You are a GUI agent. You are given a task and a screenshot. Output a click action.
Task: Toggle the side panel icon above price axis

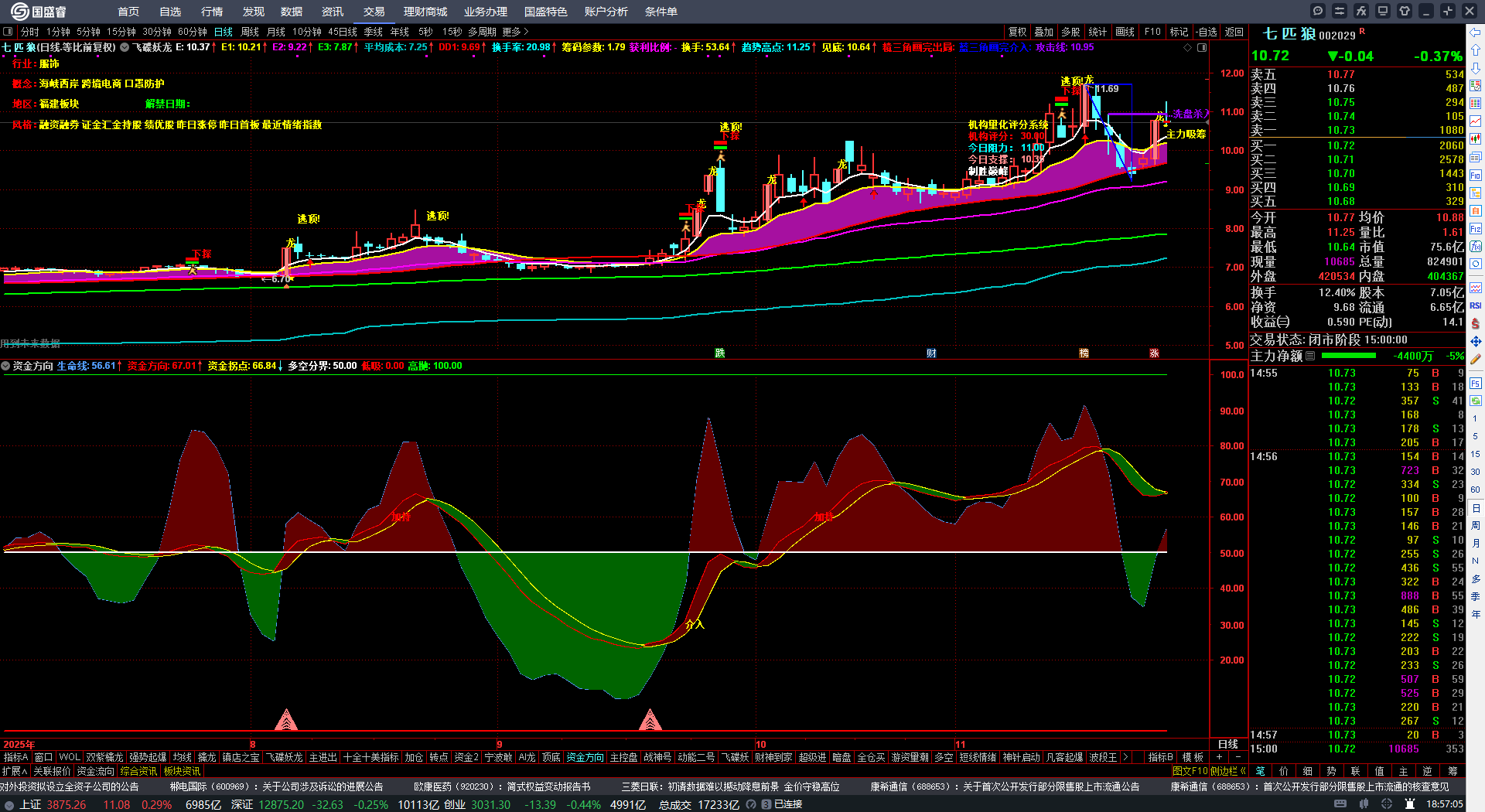coord(1202,47)
